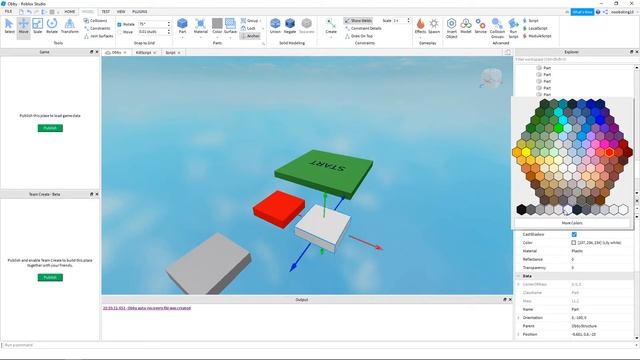The image size is (640, 360).
Task: Open the Rotate increment value box
Action: 154,24
